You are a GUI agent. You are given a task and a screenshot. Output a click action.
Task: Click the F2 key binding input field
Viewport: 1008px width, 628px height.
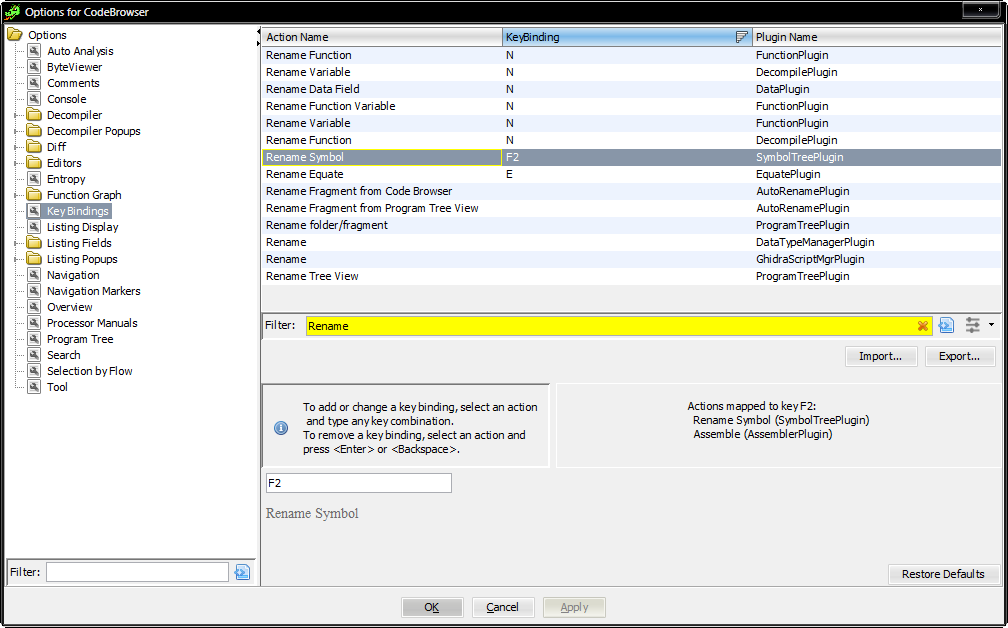pos(358,483)
